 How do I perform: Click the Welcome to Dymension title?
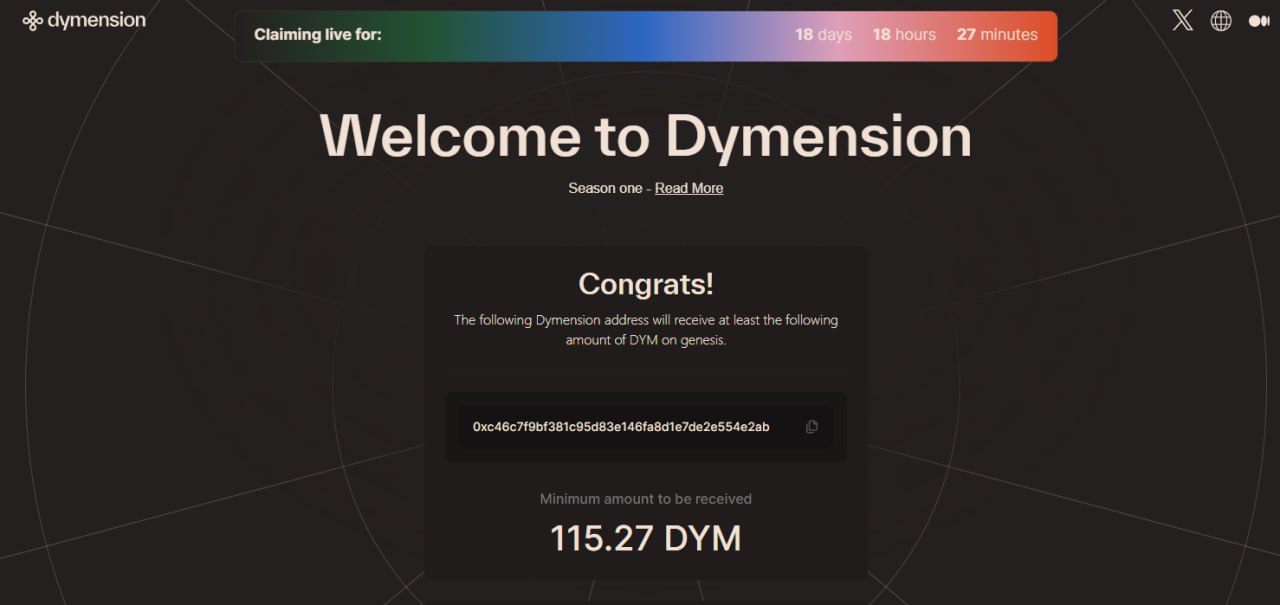point(646,135)
